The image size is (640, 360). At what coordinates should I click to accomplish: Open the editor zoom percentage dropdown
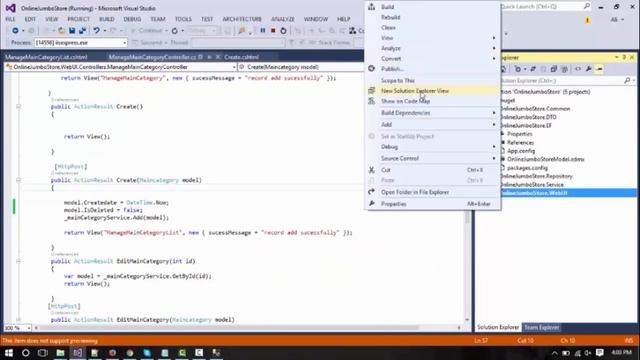coord(28,328)
